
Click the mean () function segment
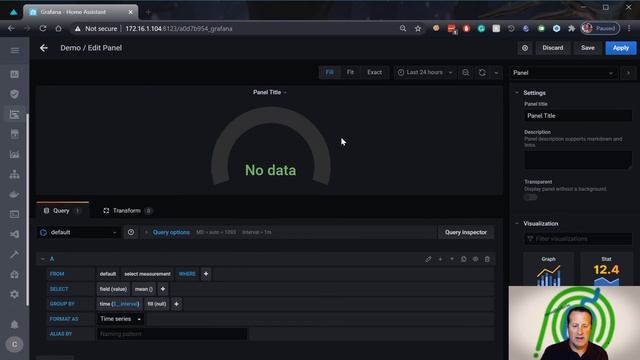click(144, 289)
